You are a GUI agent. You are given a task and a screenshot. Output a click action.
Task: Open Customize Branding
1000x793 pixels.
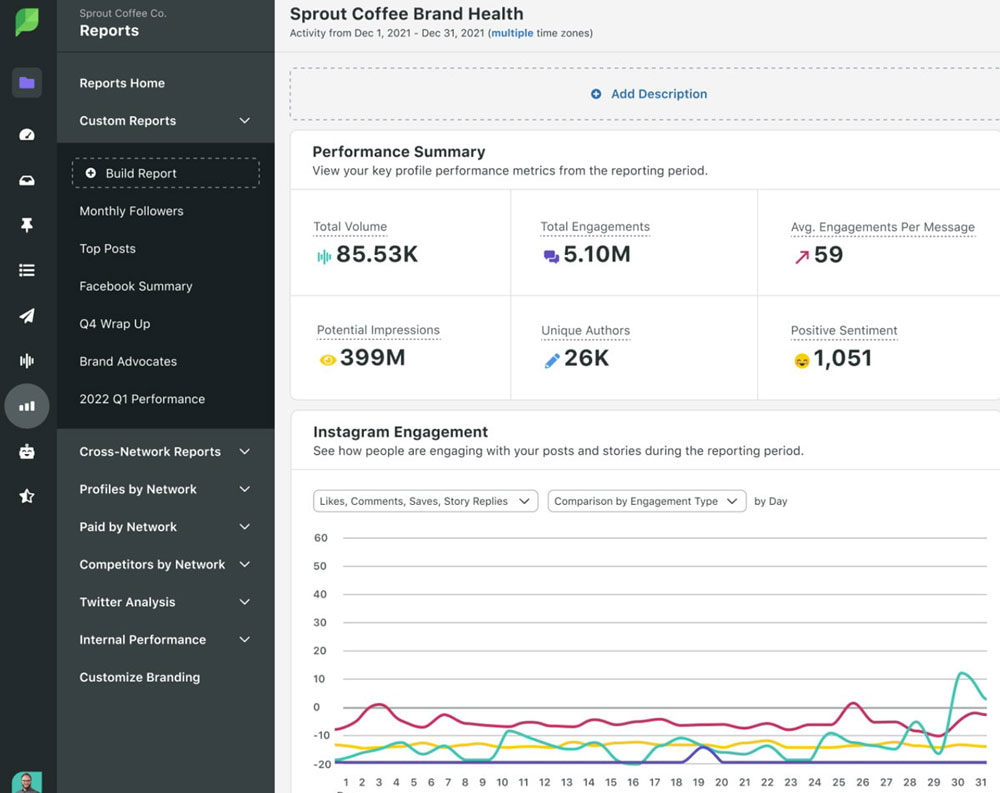click(140, 678)
